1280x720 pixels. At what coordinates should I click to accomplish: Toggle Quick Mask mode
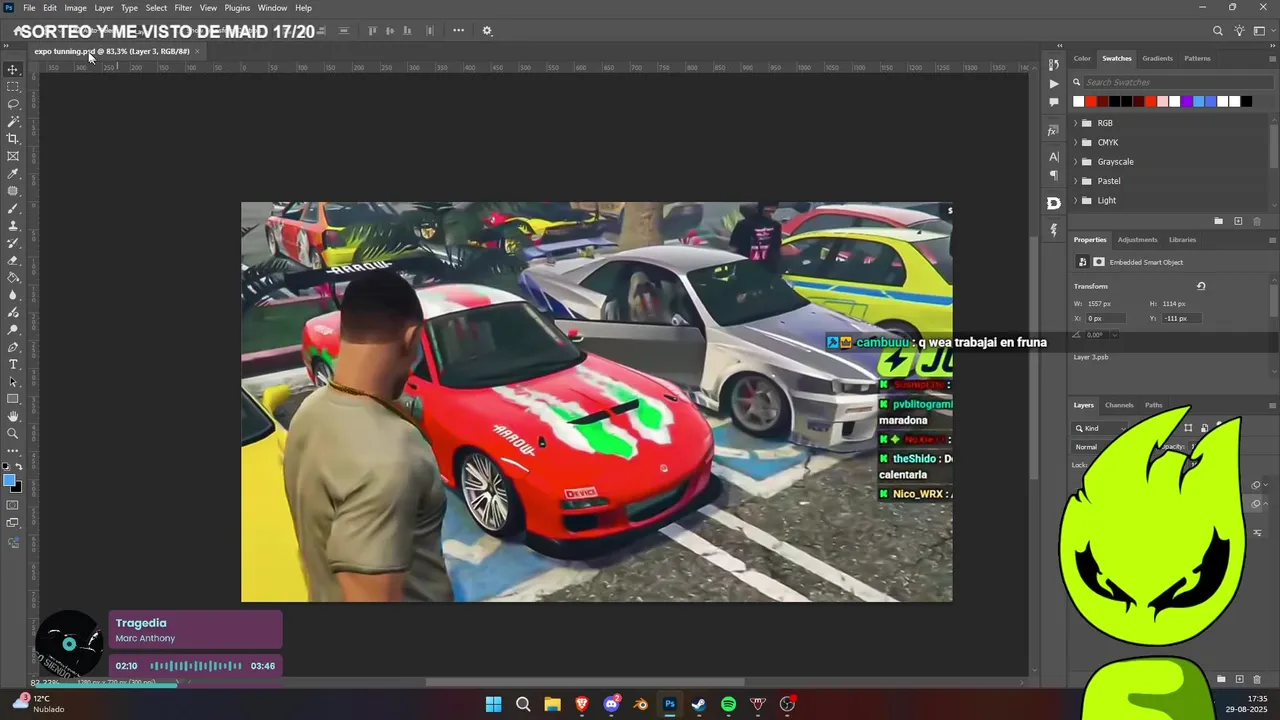pyautogui.click(x=13, y=505)
